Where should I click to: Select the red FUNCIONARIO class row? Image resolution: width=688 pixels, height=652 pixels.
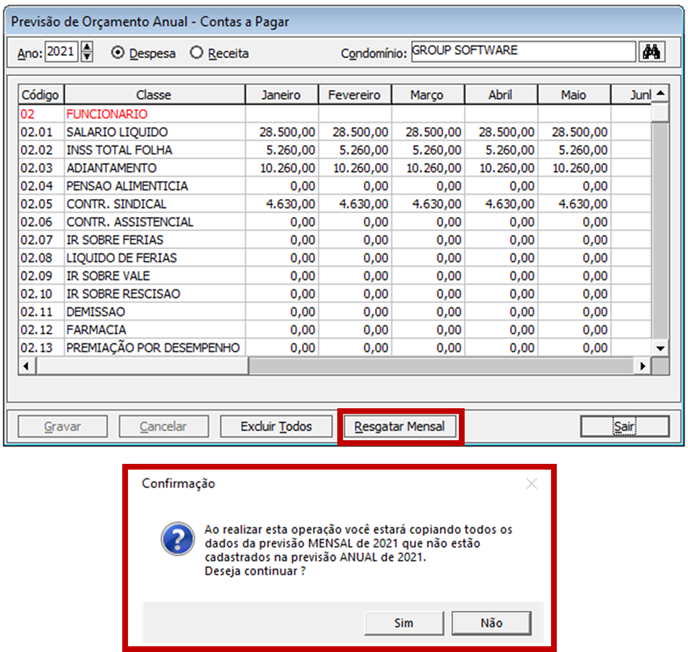(x=154, y=114)
